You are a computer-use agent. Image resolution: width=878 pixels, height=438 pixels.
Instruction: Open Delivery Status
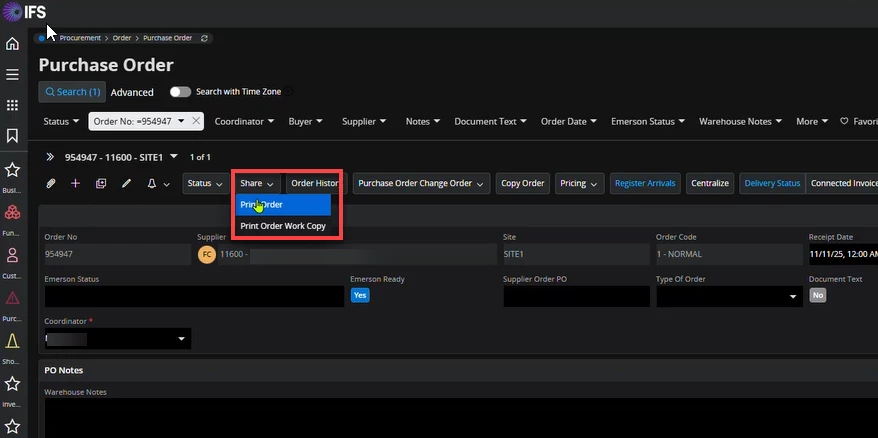[772, 183]
